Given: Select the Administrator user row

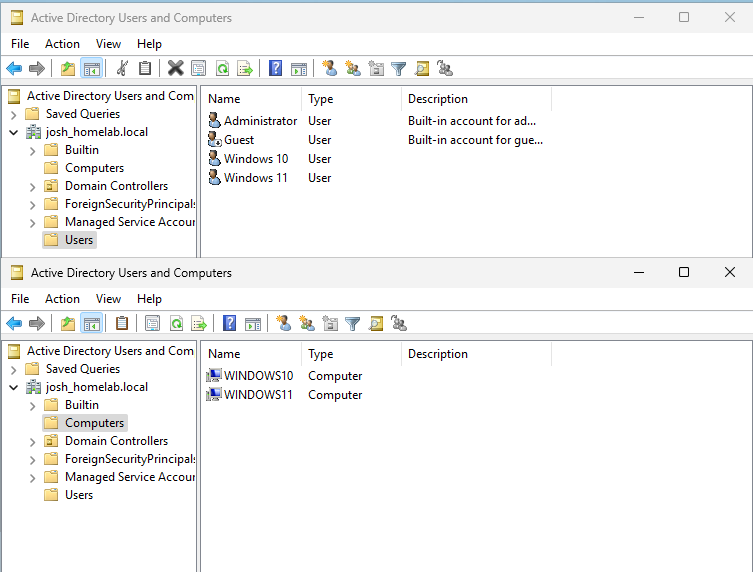Looking at the screenshot, I should [x=376, y=121].
